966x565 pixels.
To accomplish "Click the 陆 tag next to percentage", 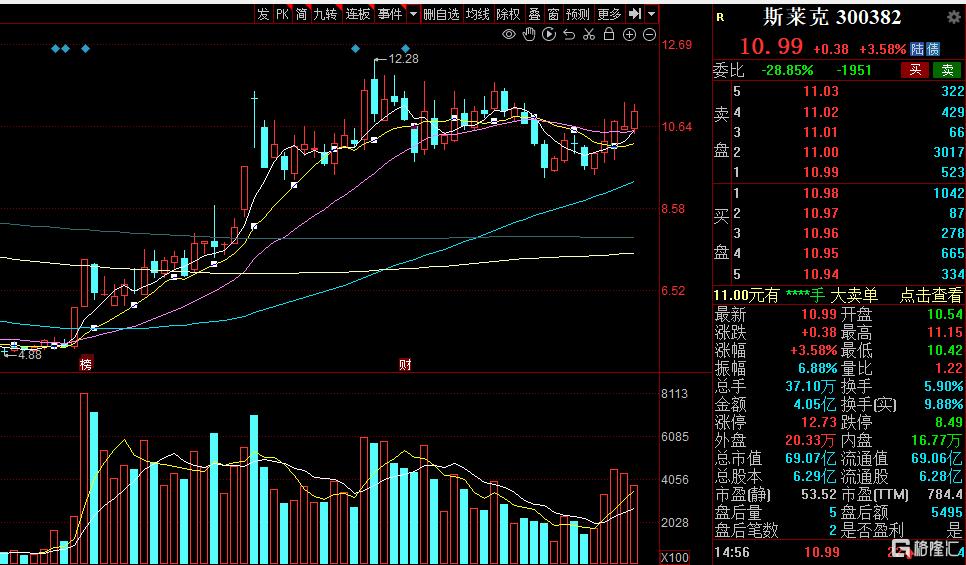I will pos(918,49).
